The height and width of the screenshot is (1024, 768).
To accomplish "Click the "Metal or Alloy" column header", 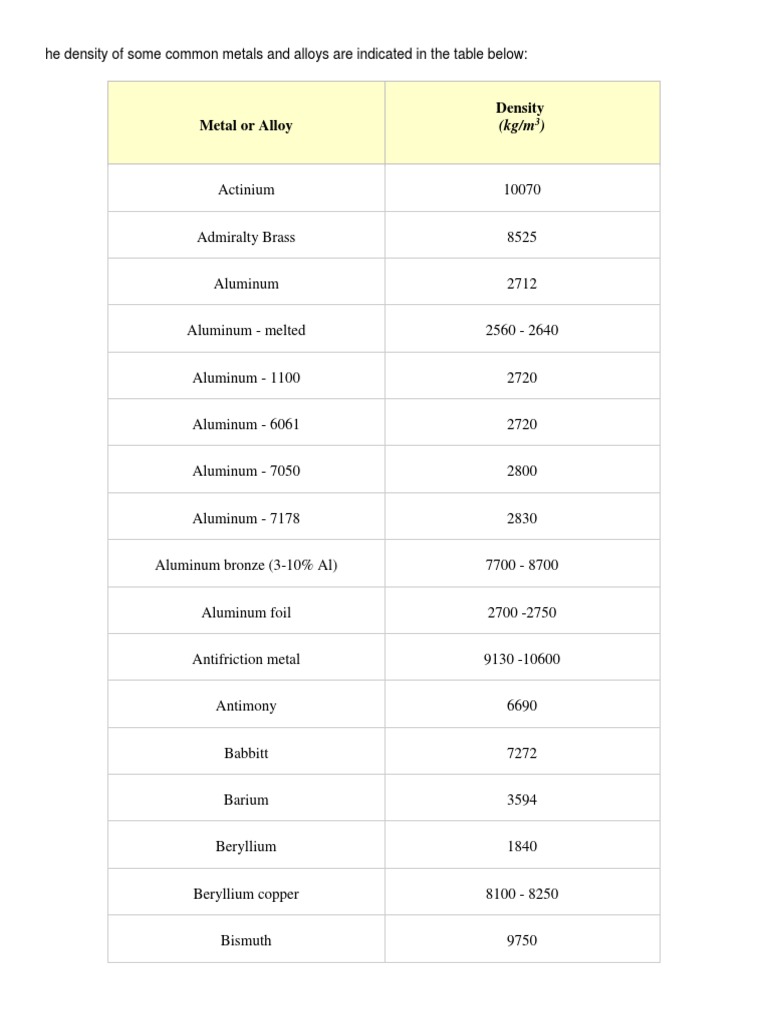I will coord(246,126).
